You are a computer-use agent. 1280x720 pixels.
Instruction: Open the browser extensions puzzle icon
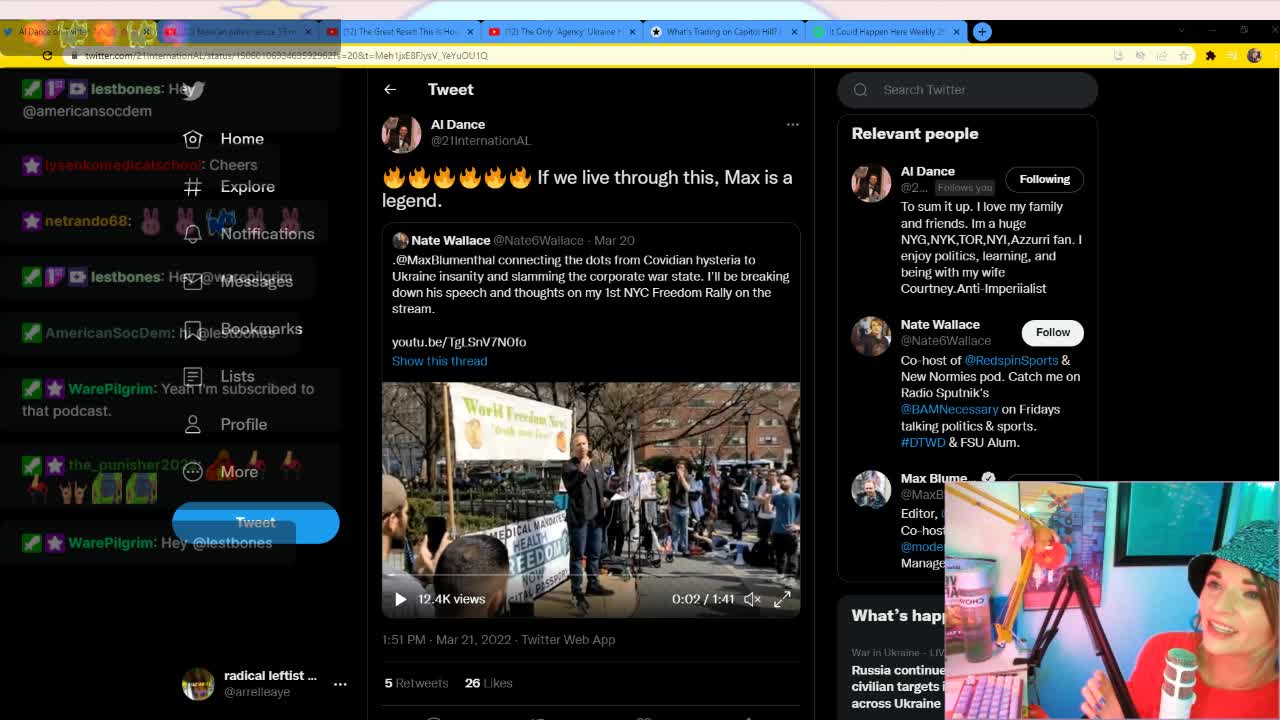1210,56
